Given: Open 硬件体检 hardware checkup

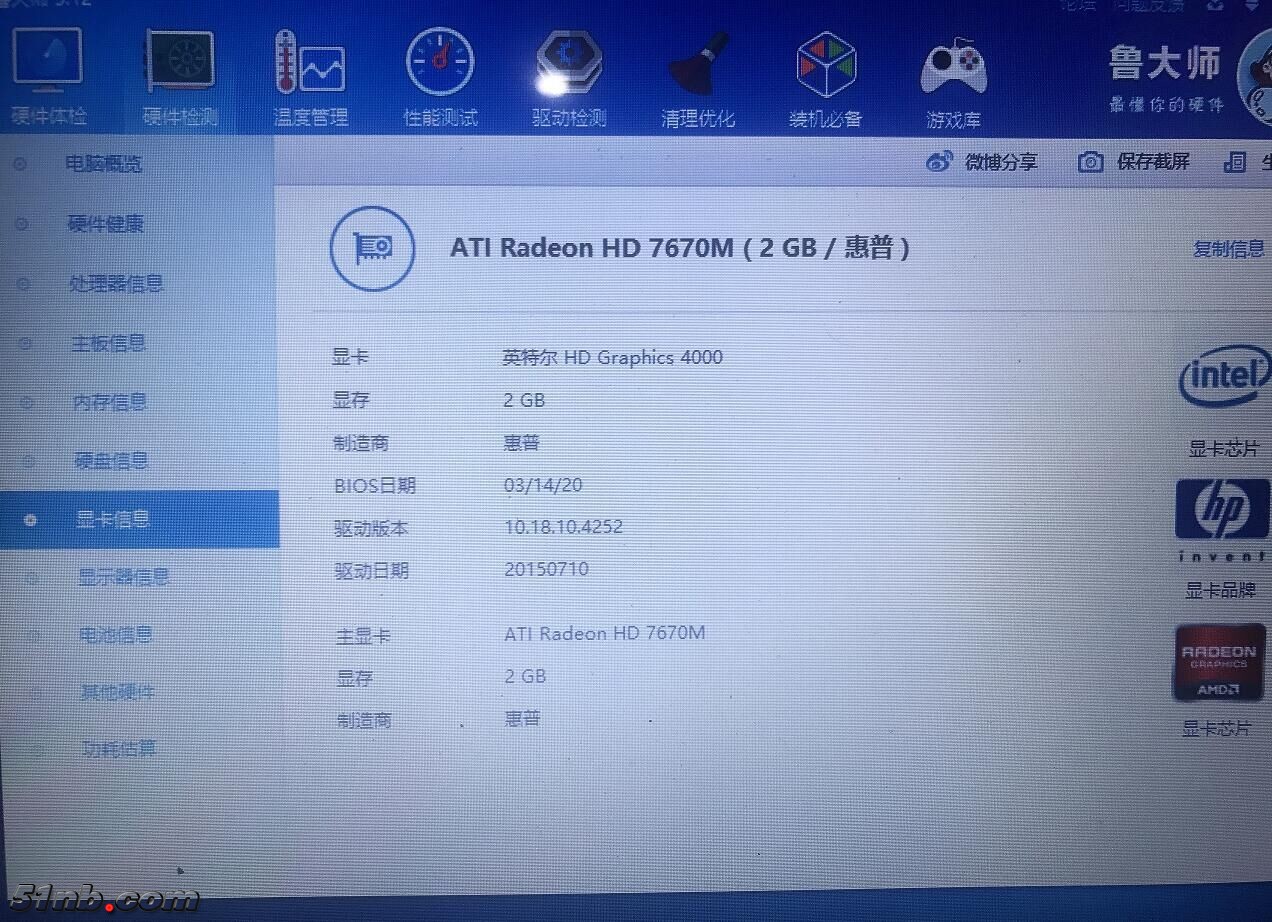Looking at the screenshot, I should [x=48, y=78].
